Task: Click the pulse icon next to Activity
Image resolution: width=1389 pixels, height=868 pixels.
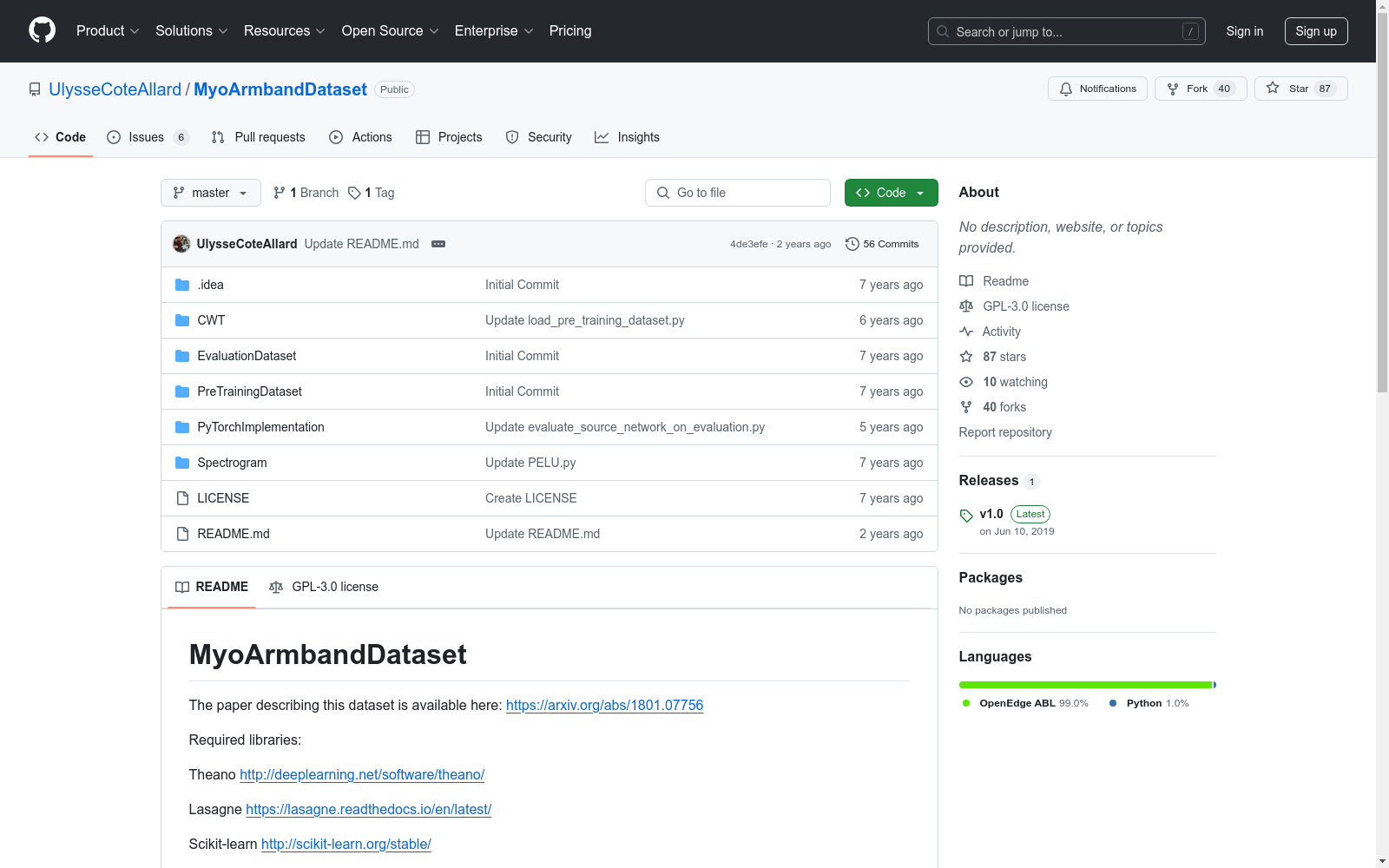Action: (x=966, y=332)
